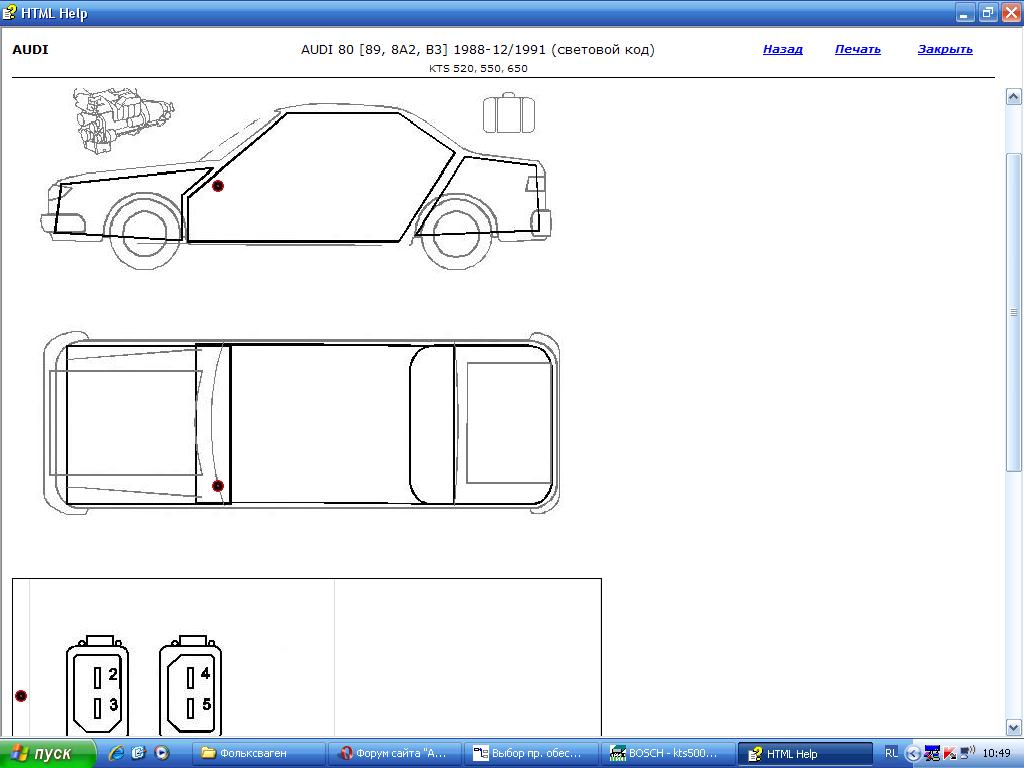Click the system clock showing 10:49

pos(996,754)
